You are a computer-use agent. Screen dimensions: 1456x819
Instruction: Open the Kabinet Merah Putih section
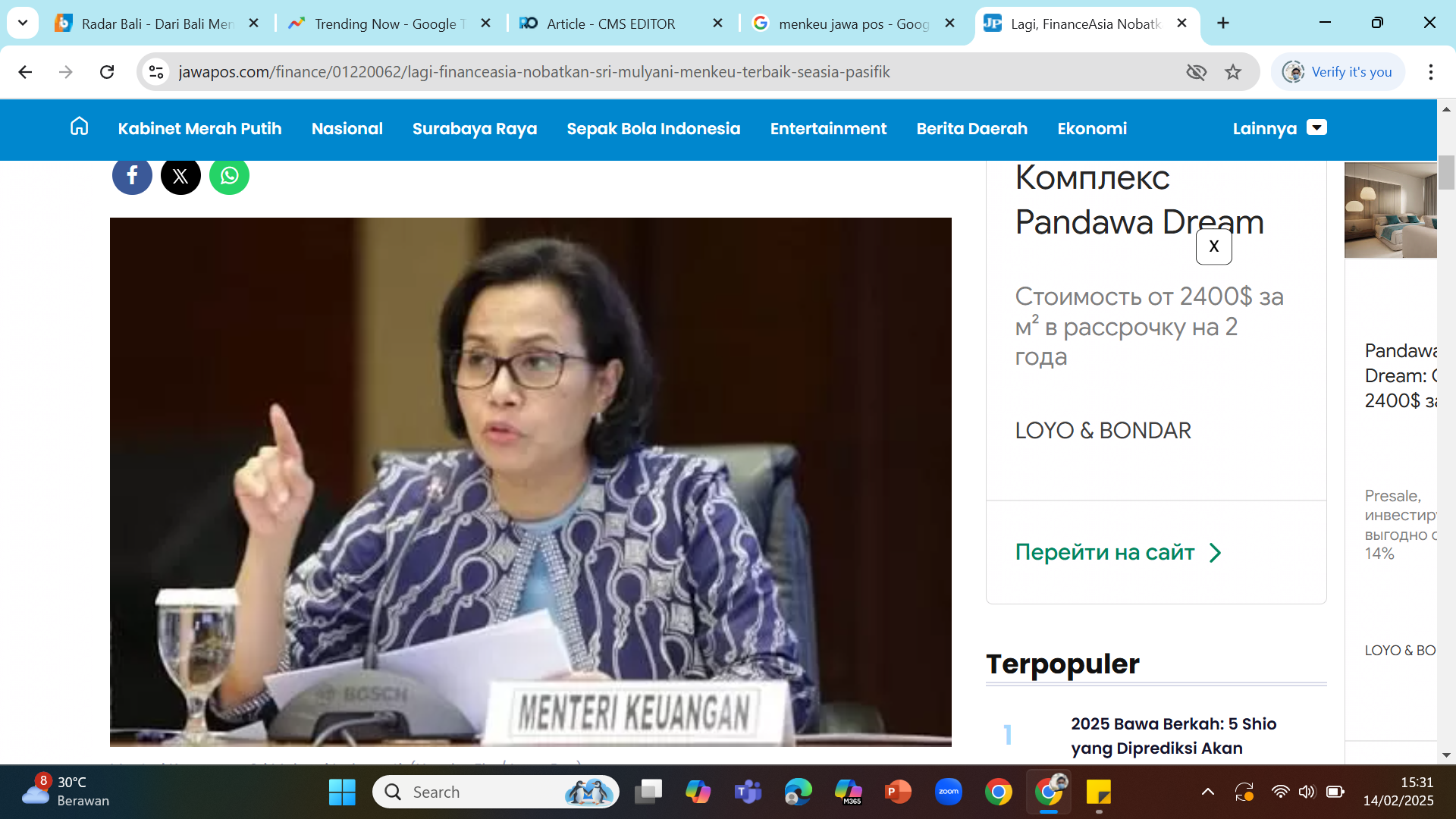click(x=199, y=128)
